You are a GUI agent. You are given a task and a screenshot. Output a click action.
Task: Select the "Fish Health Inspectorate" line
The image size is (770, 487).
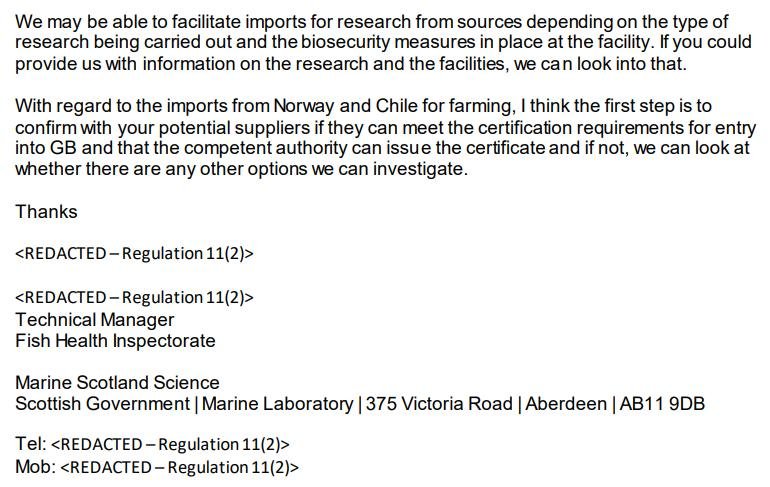tap(115, 341)
